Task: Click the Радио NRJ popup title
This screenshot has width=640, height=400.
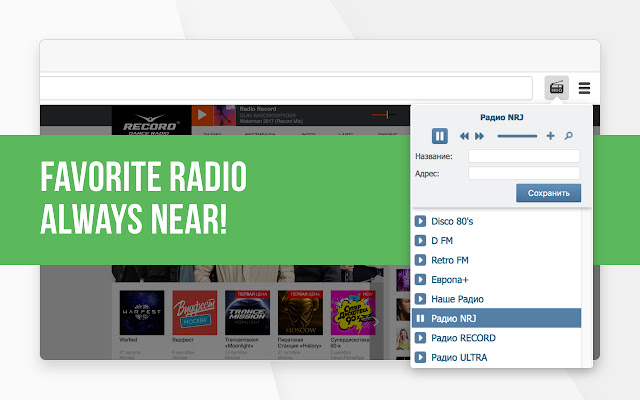Action: pos(502,118)
